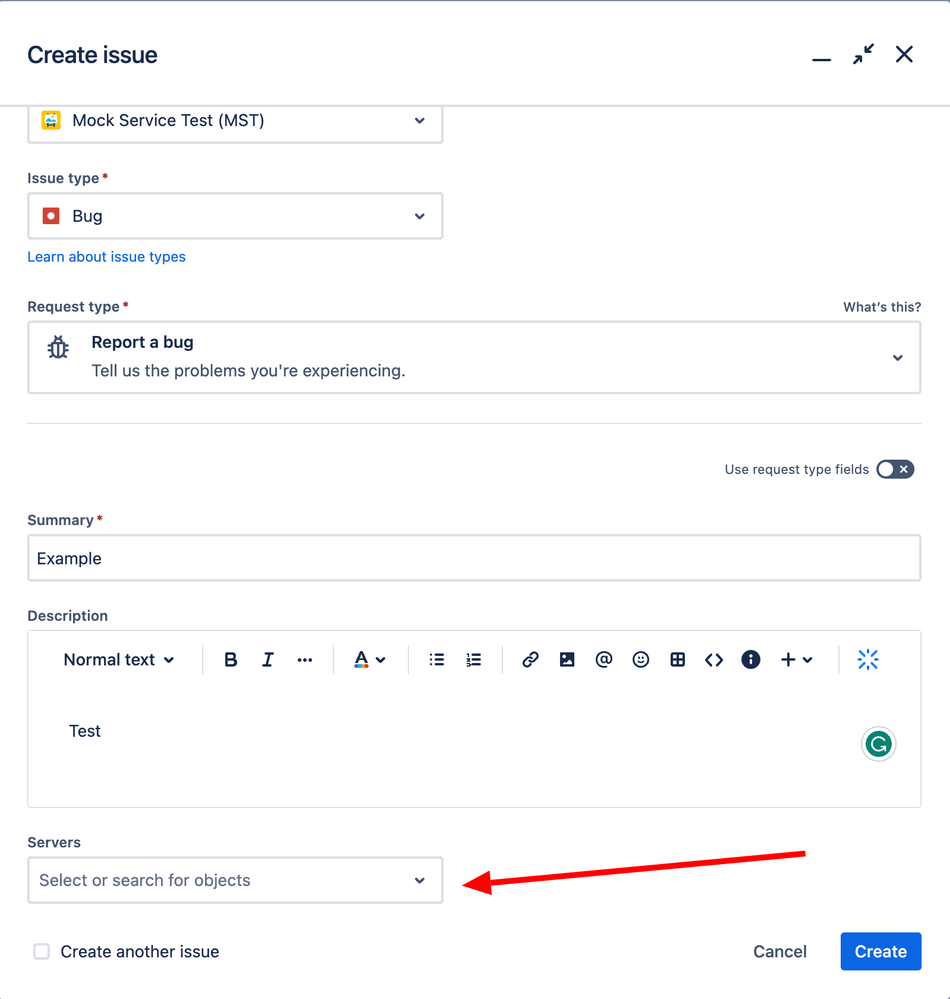Insert a numbered list

point(473,659)
